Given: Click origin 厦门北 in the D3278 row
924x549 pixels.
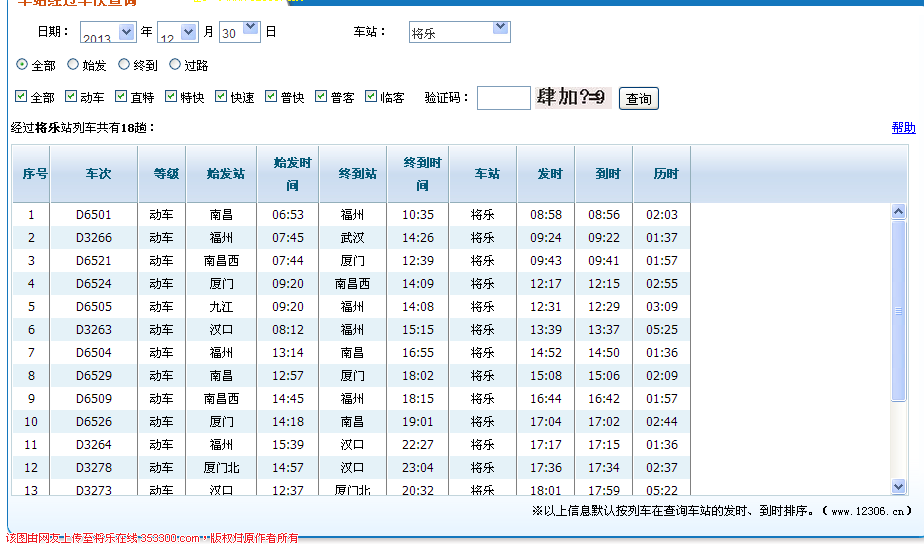Looking at the screenshot, I should coord(221,467).
